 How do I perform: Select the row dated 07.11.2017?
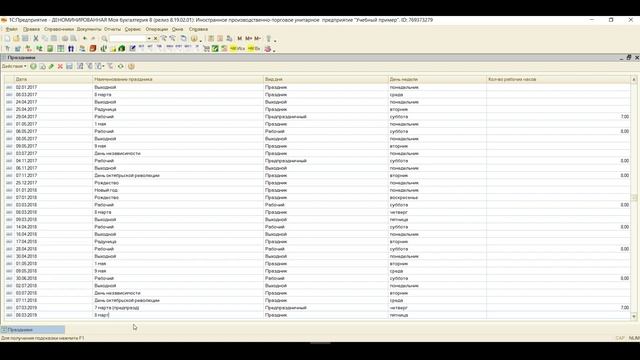click(318, 176)
